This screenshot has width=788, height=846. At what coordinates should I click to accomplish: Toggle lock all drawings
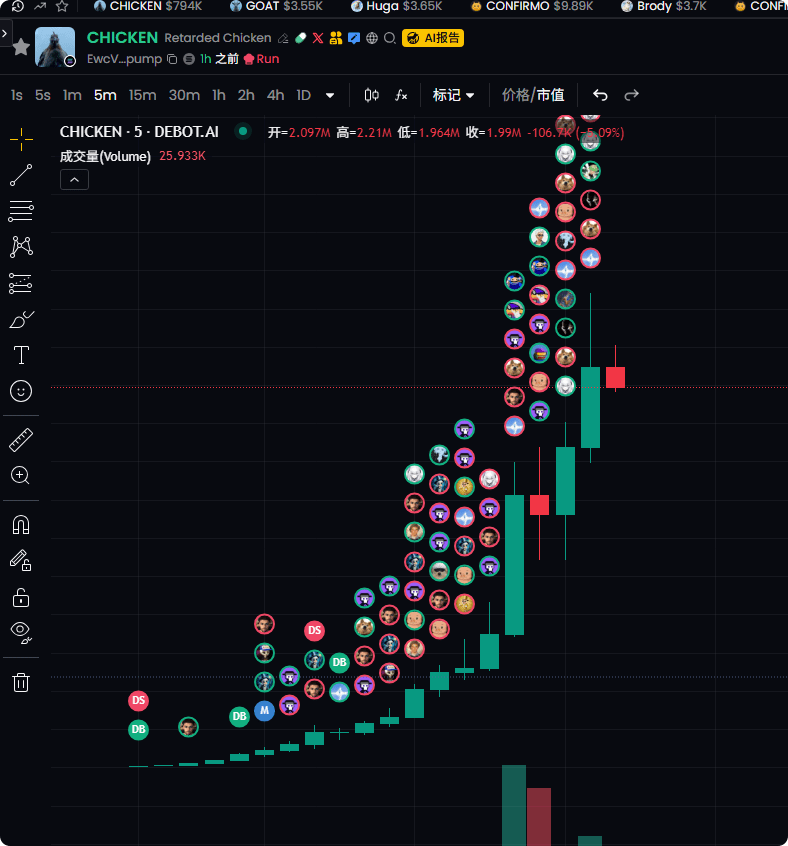21,597
